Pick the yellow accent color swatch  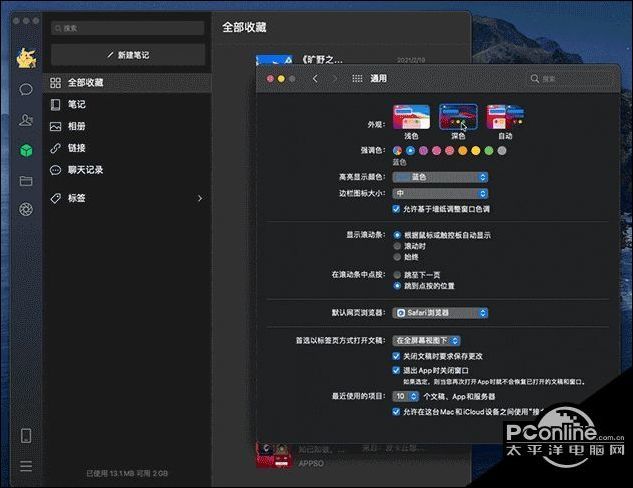476,151
